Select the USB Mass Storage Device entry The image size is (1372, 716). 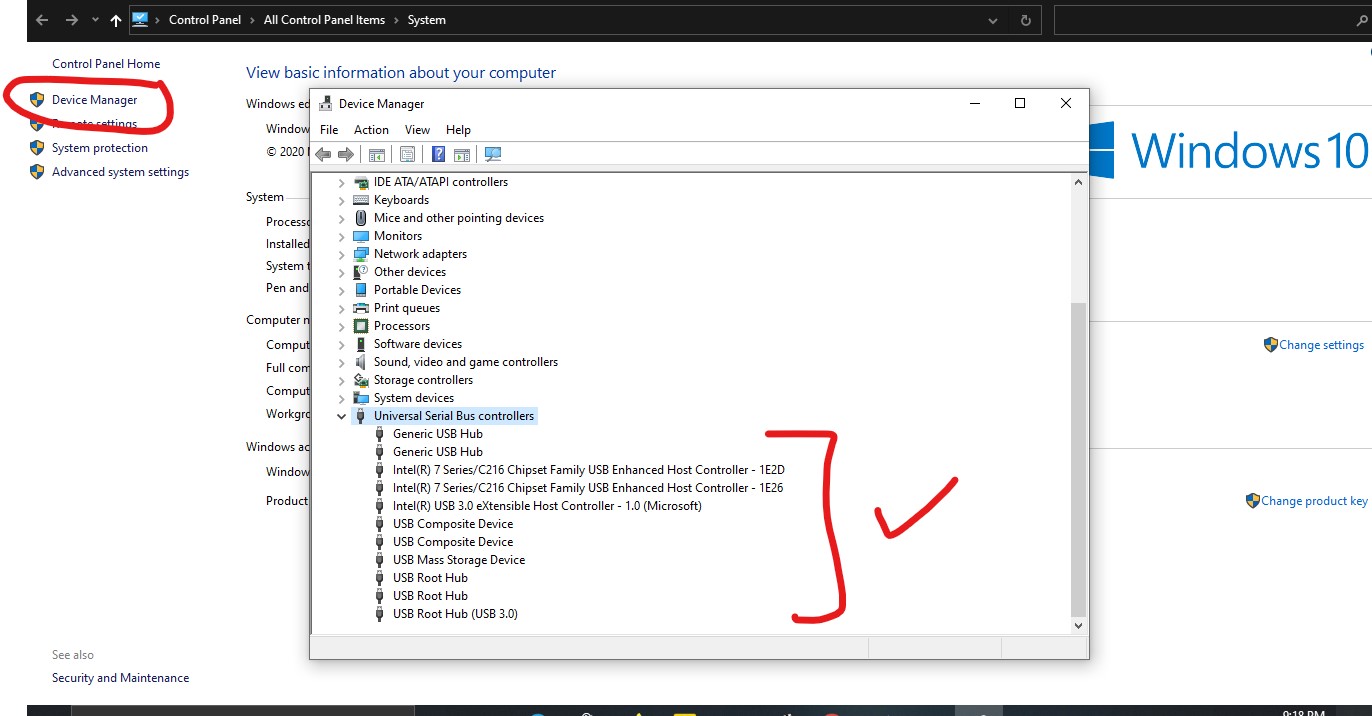tap(458, 560)
